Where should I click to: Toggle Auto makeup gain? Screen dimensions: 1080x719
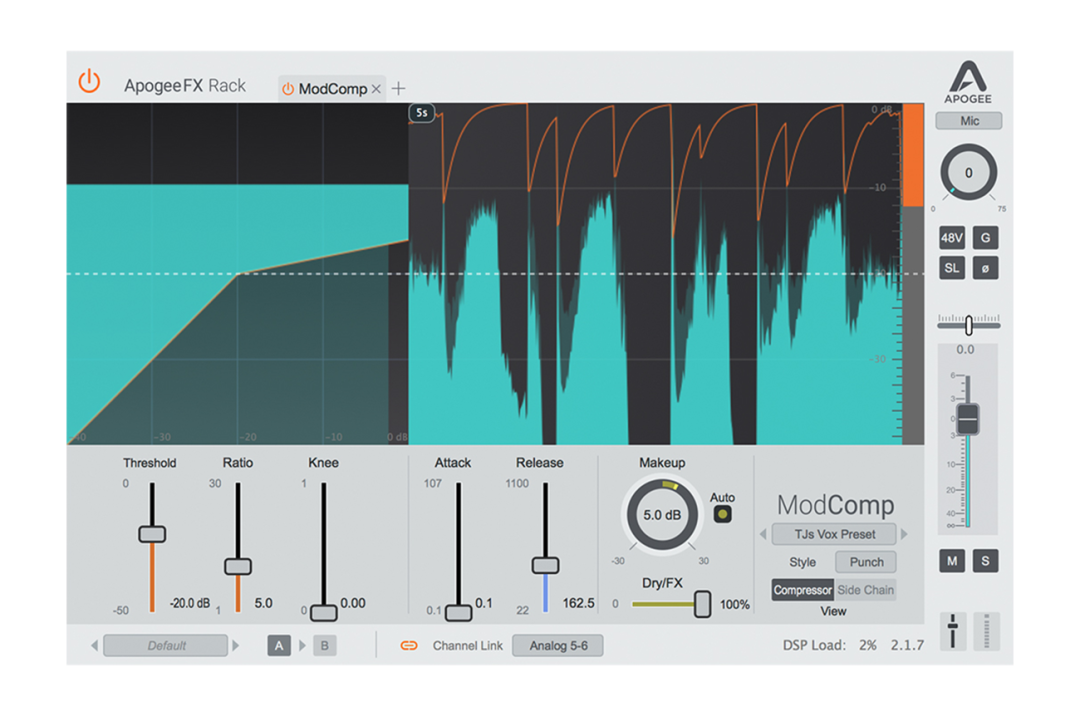[x=722, y=514]
